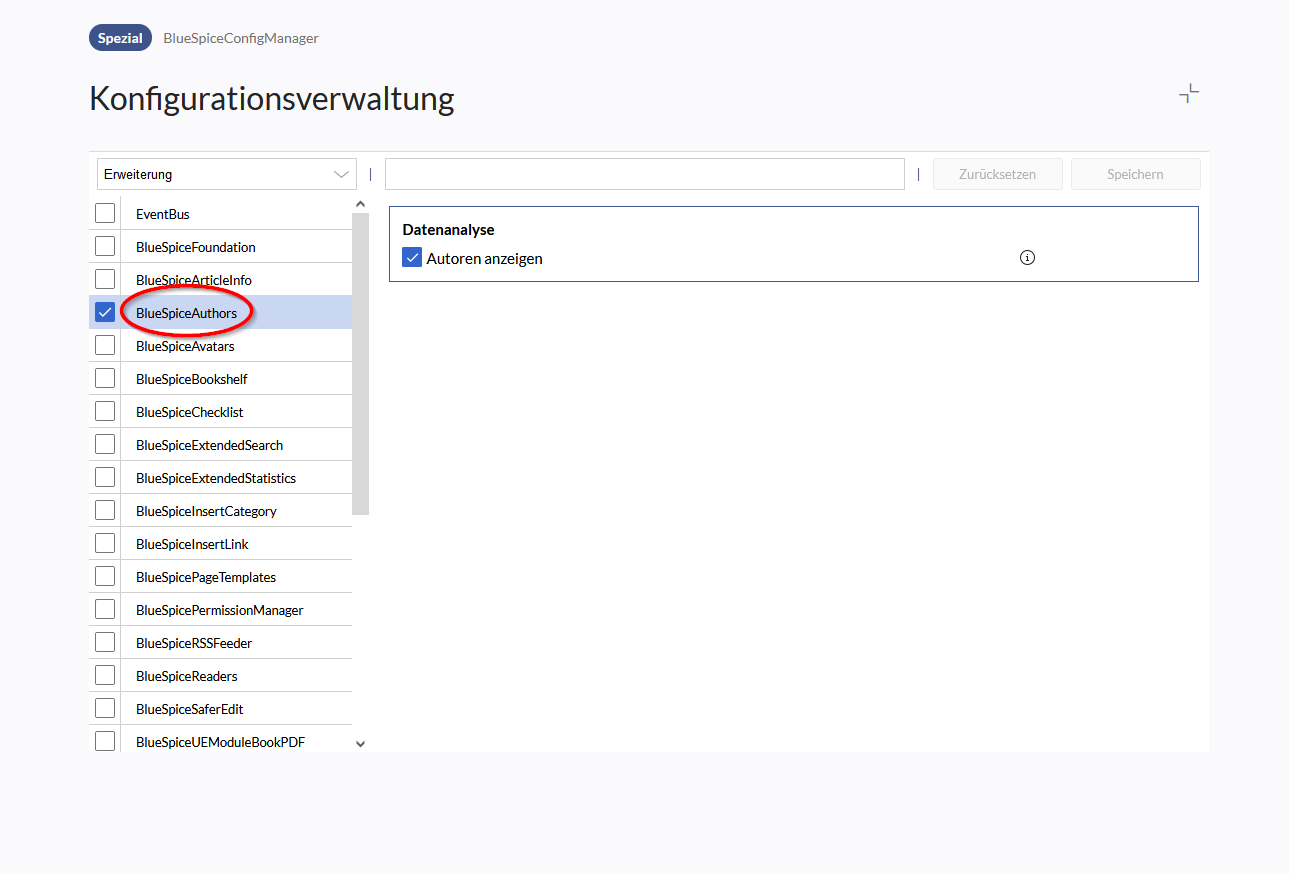The image size is (1289, 874).
Task: Select the BlueSpiceChecklist row label
Action: click(x=190, y=412)
